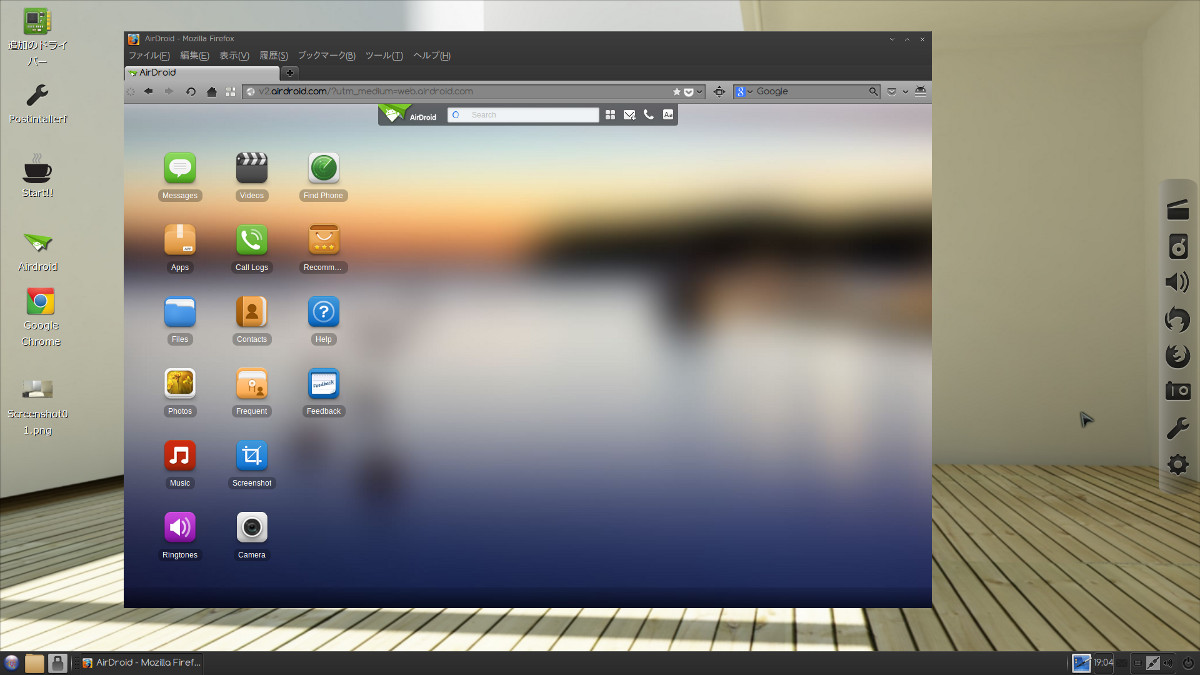Open the Call Logs phone icon
1200x675 pixels.
point(252,239)
